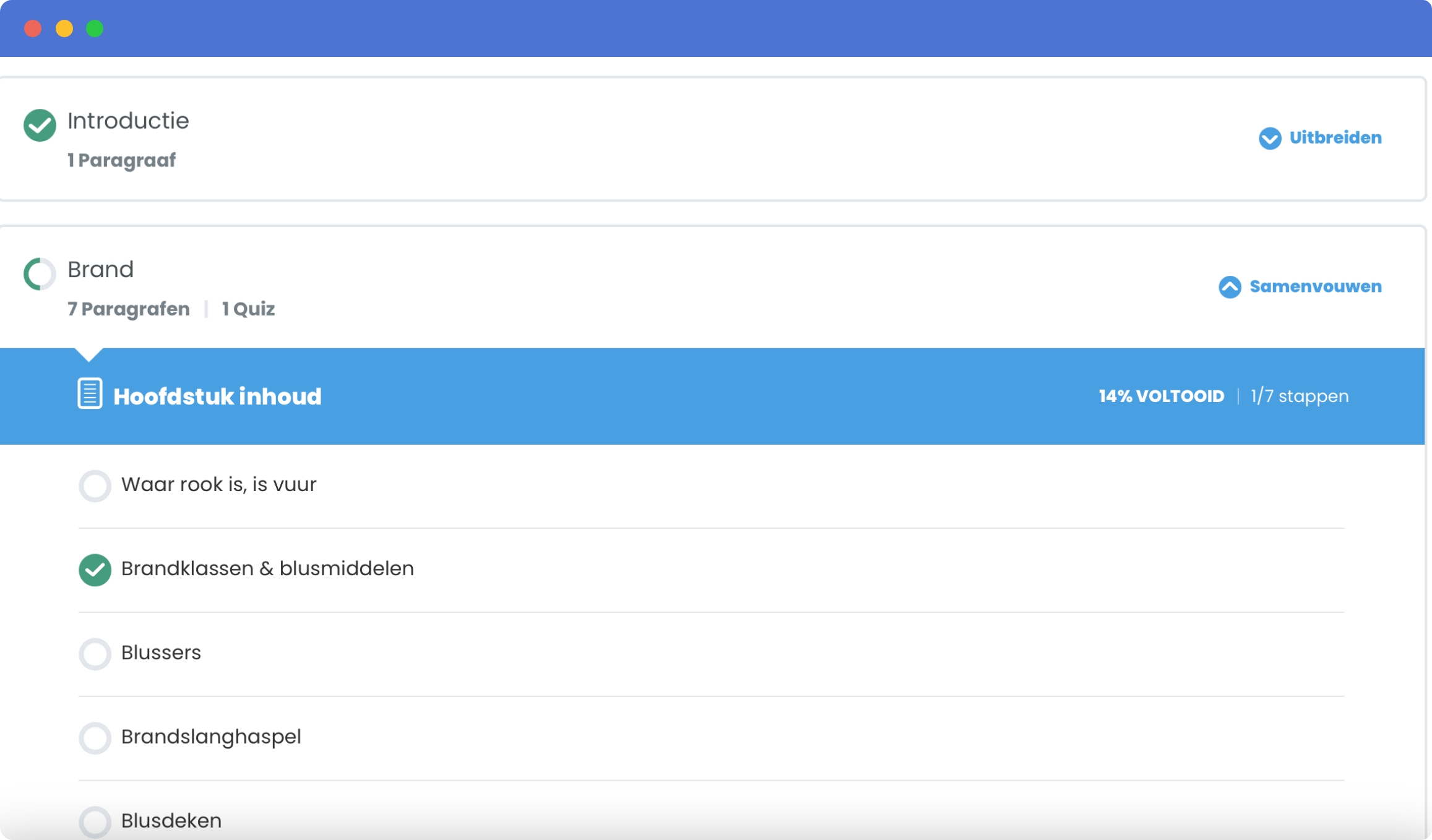The image size is (1432, 840).
Task: Toggle the completion circle beside Brandslanghaspel
Action: pos(95,737)
